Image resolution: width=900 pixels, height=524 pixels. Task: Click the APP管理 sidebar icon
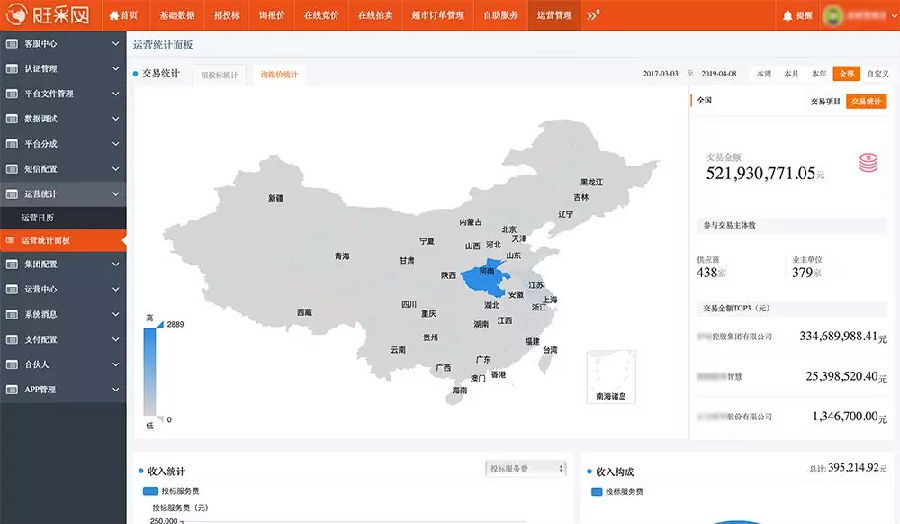(x=12, y=388)
